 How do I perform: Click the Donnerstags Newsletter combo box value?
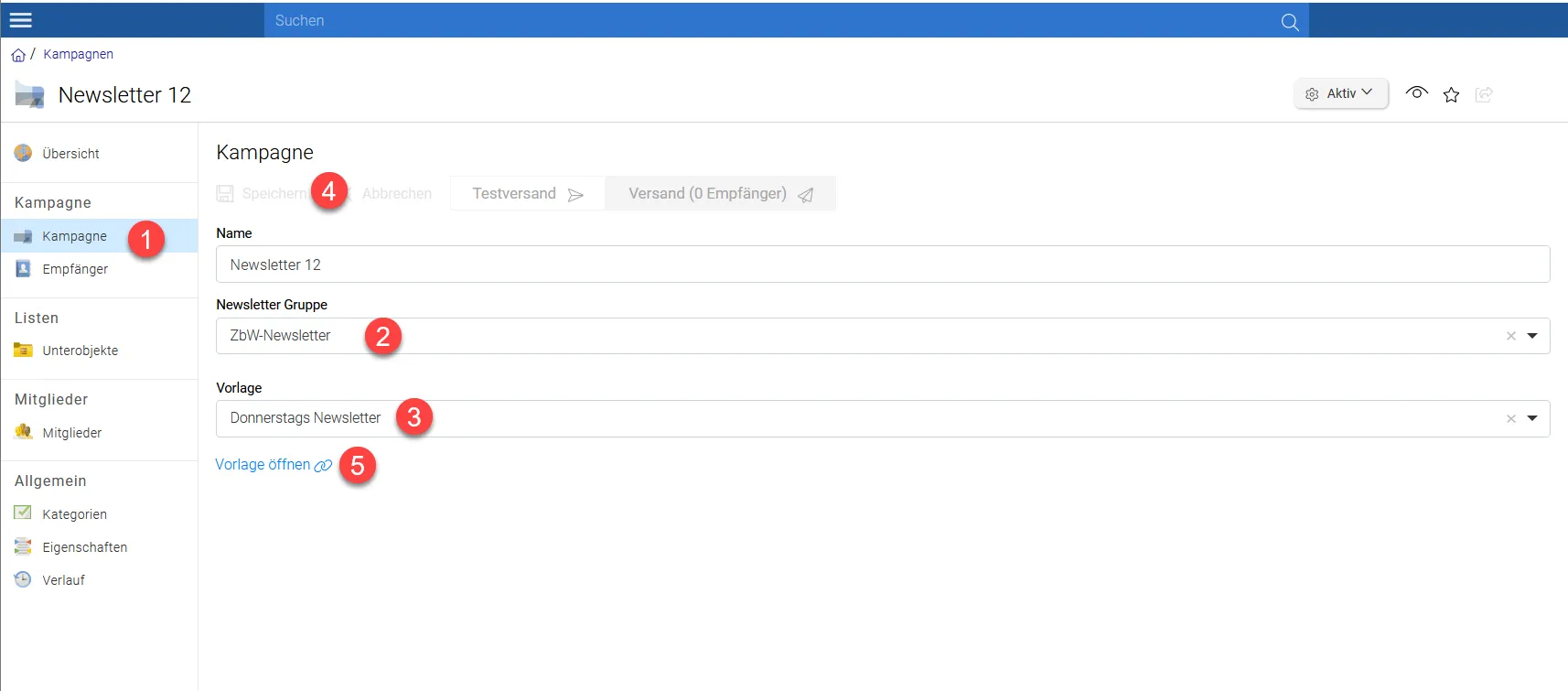(306, 418)
